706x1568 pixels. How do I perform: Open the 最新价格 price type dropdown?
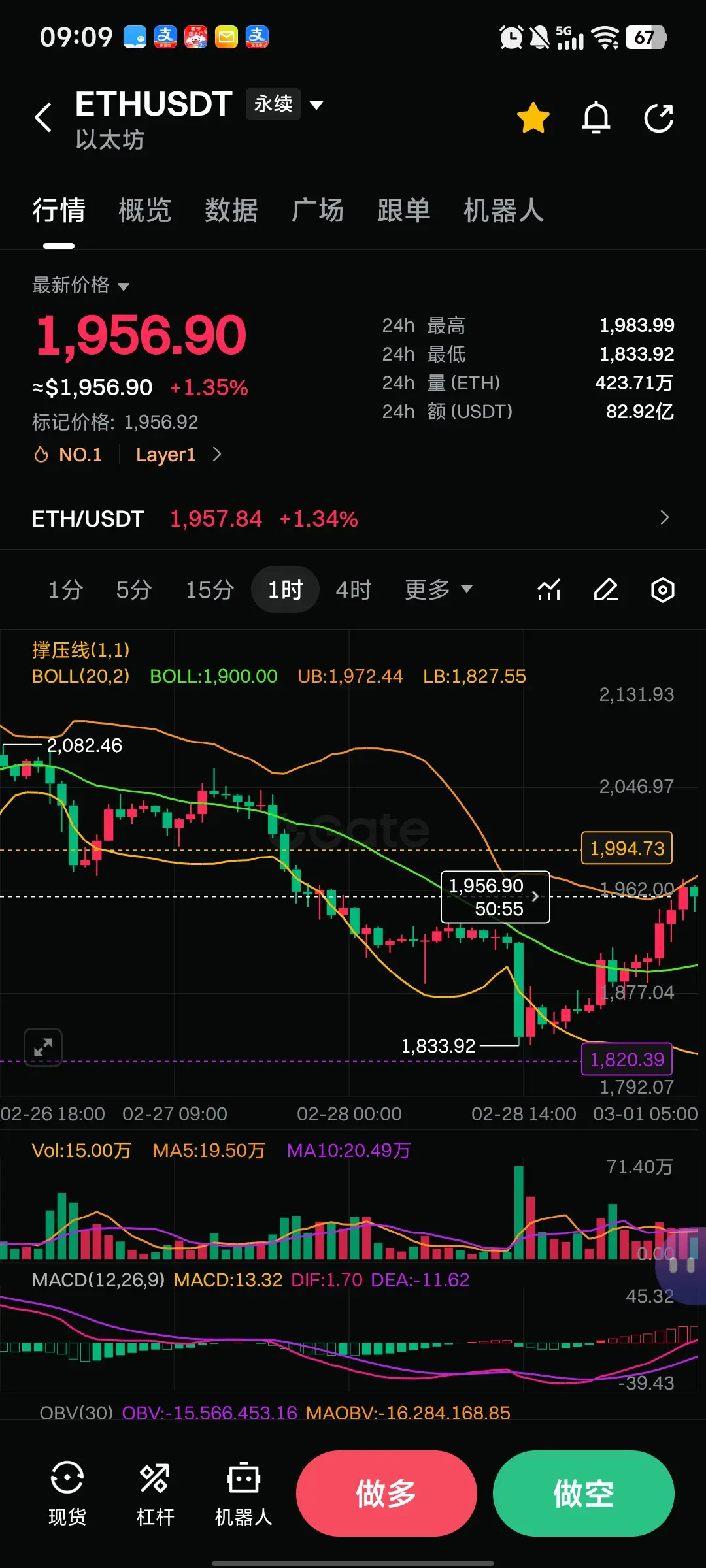(81, 285)
